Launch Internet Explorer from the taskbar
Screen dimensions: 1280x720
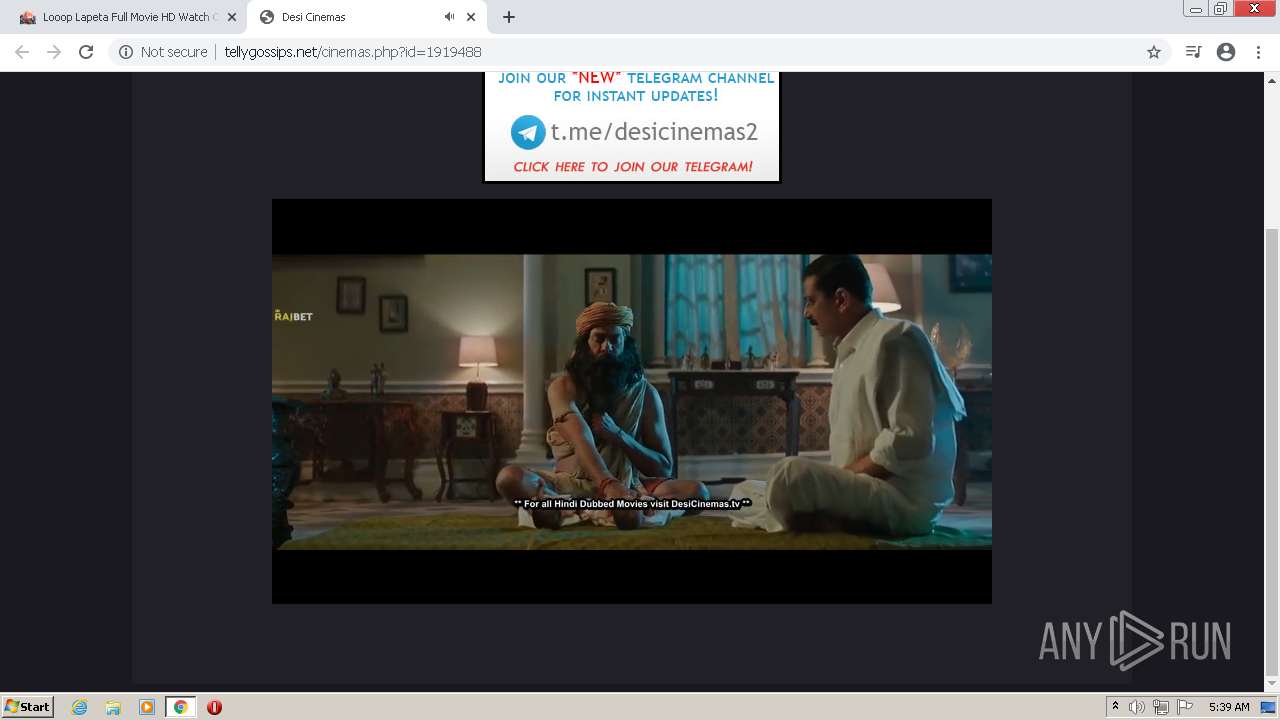point(80,707)
